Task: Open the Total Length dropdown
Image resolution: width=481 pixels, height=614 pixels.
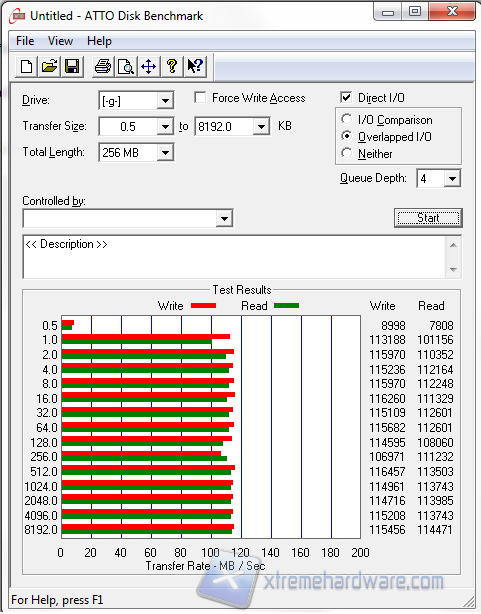Action: 165,153
